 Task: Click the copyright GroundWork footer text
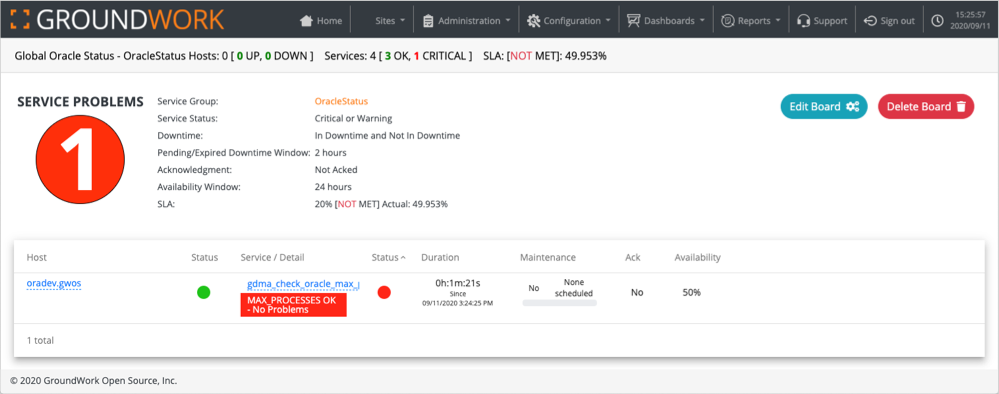pos(94,381)
